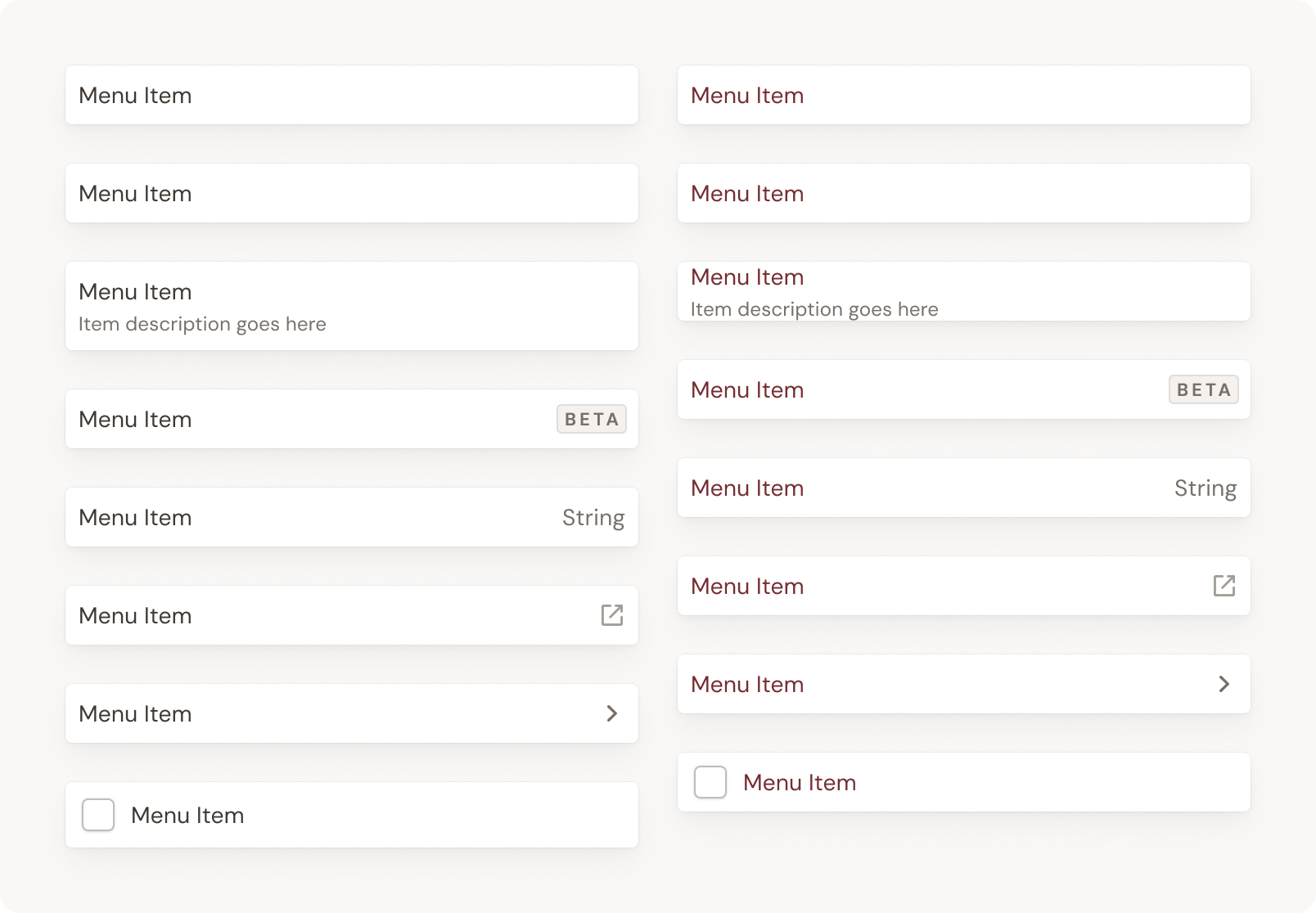The height and width of the screenshot is (913, 1316).
Task: Select the red Menu Item label in the chevron row
Action: [747, 684]
